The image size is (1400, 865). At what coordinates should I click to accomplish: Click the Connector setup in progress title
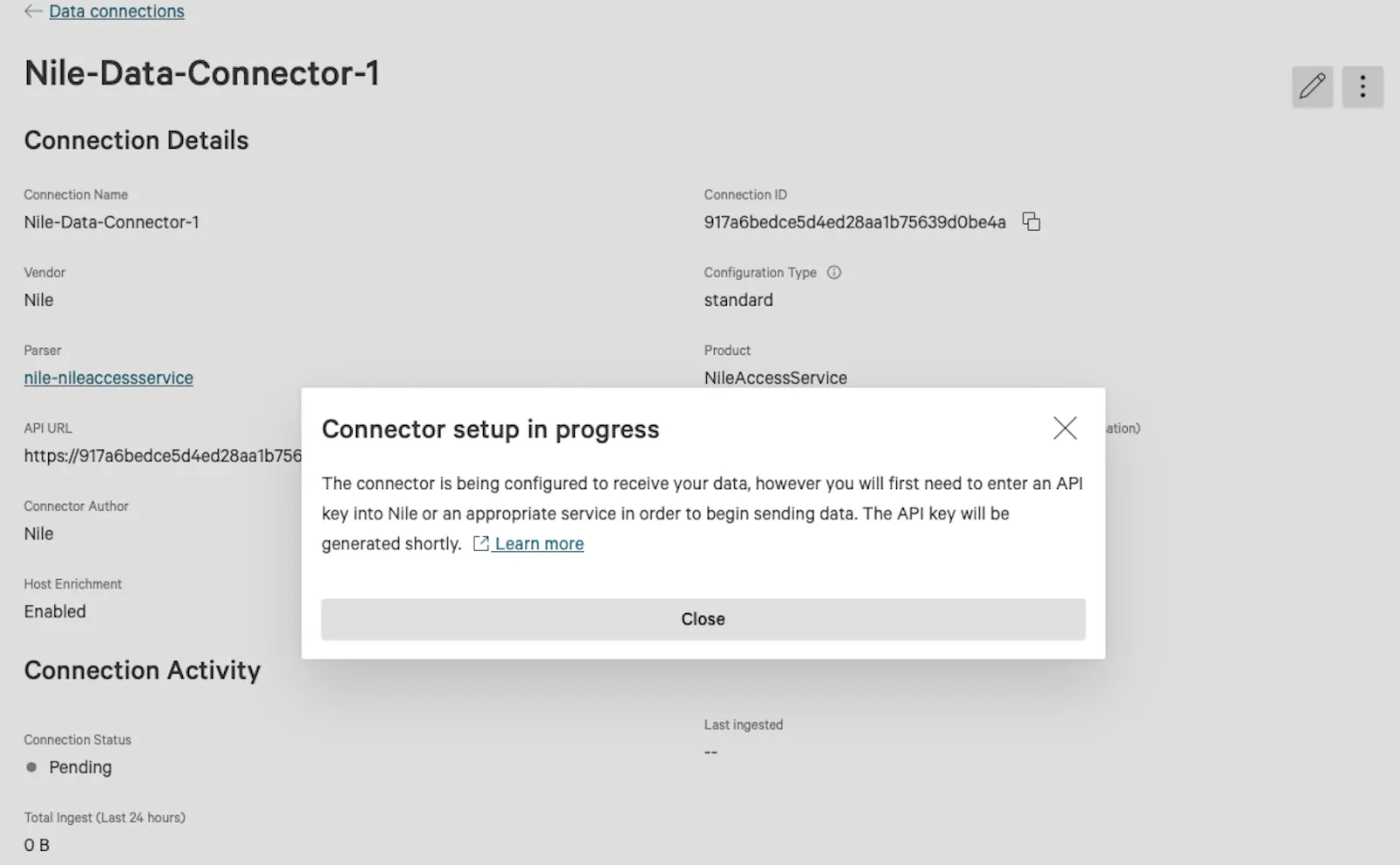pyautogui.click(x=491, y=429)
